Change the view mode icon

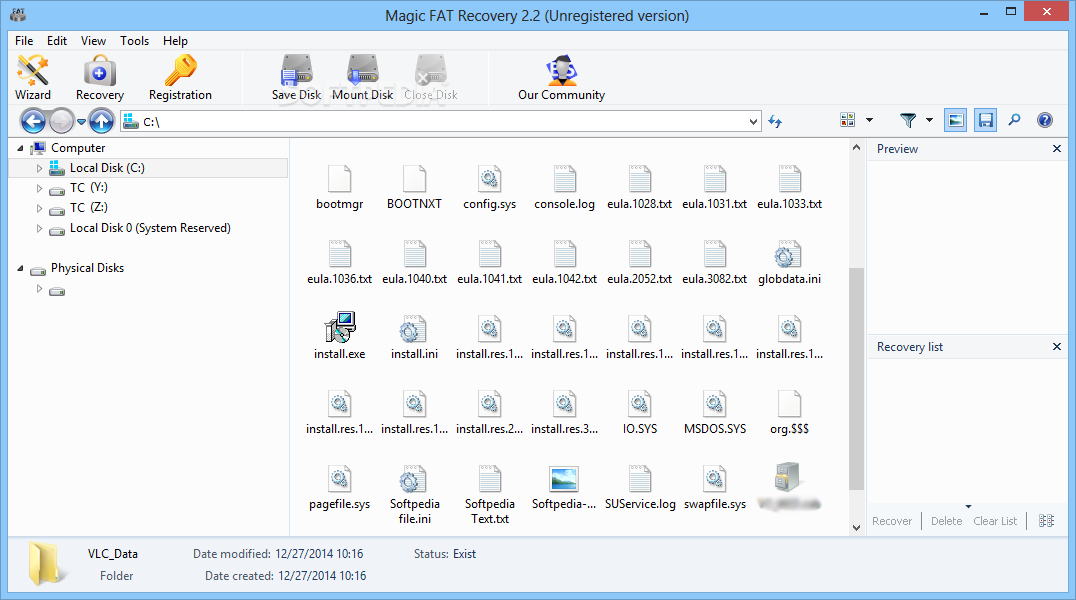pyautogui.click(x=847, y=120)
